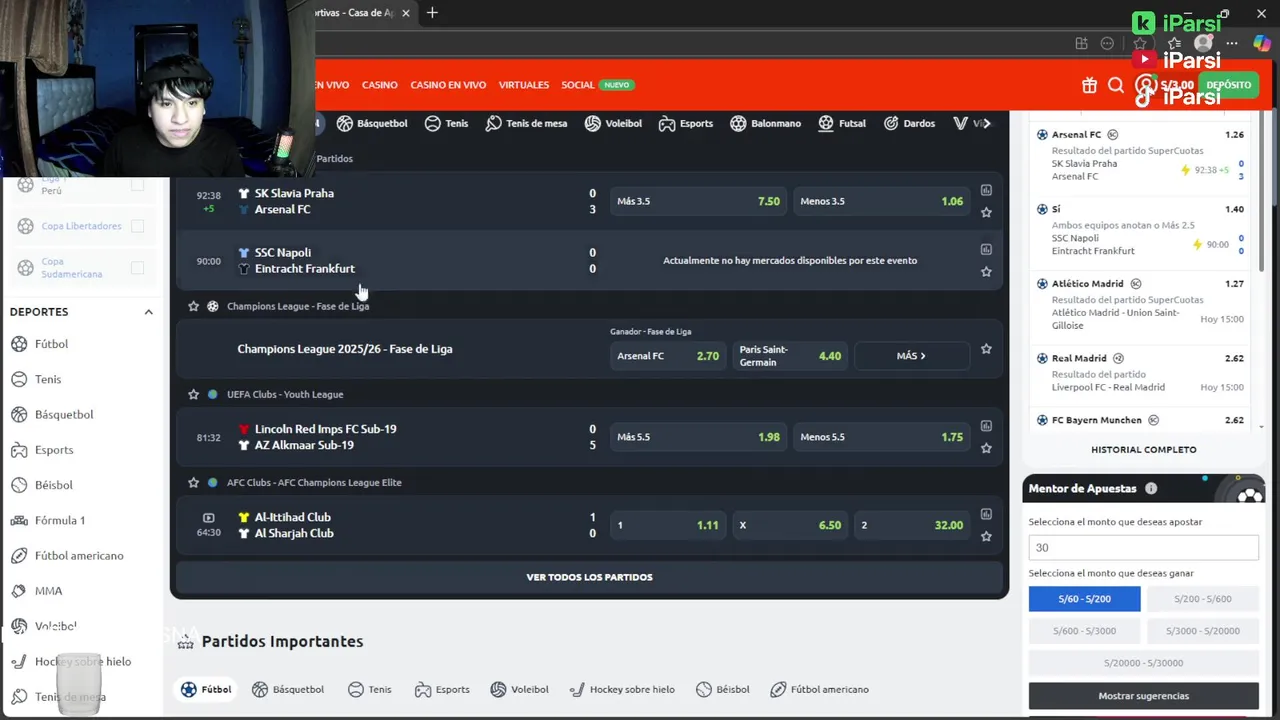This screenshot has width=1280, height=720.
Task: Bet Más 5.5 at 1.98
Action: click(698, 437)
